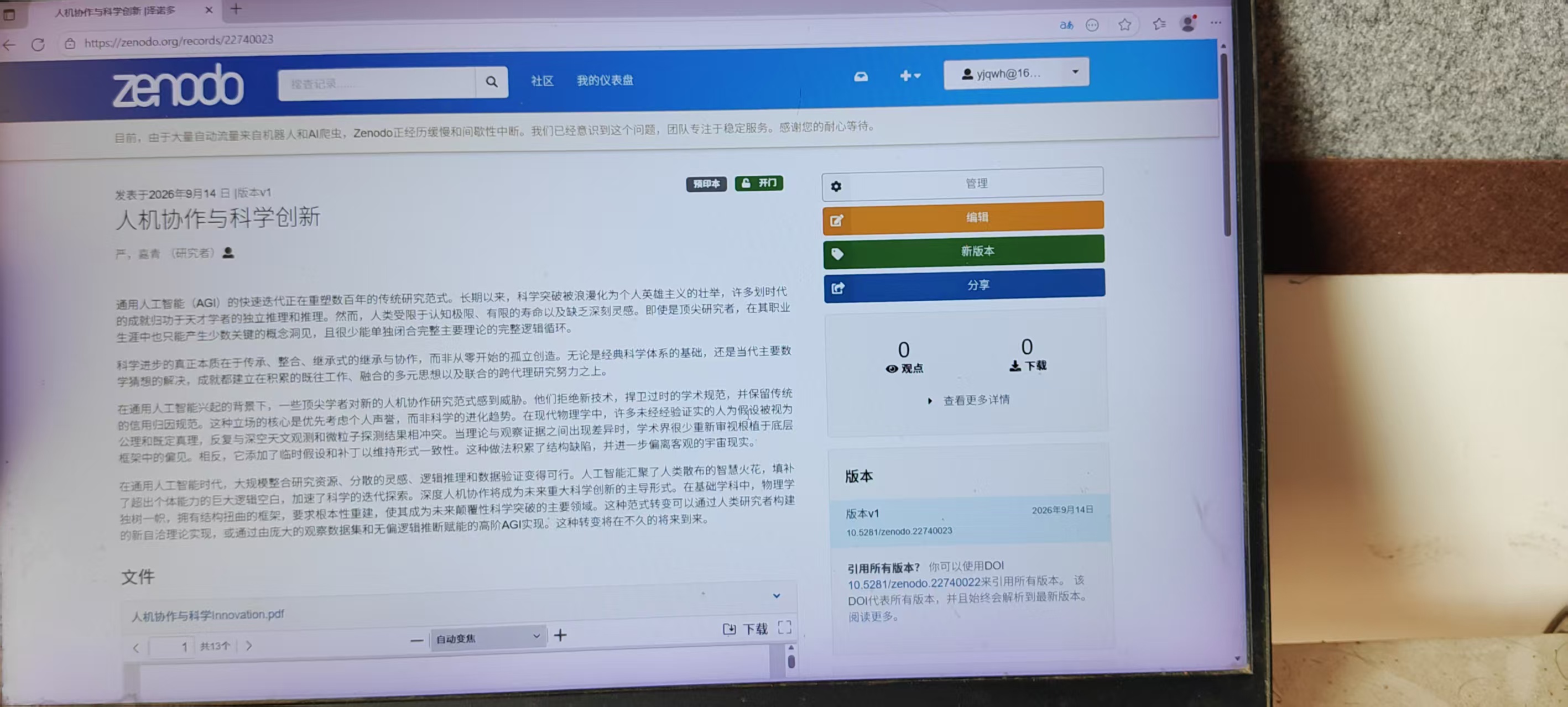
Task: Click the Zenodo logo
Action: pos(178,86)
